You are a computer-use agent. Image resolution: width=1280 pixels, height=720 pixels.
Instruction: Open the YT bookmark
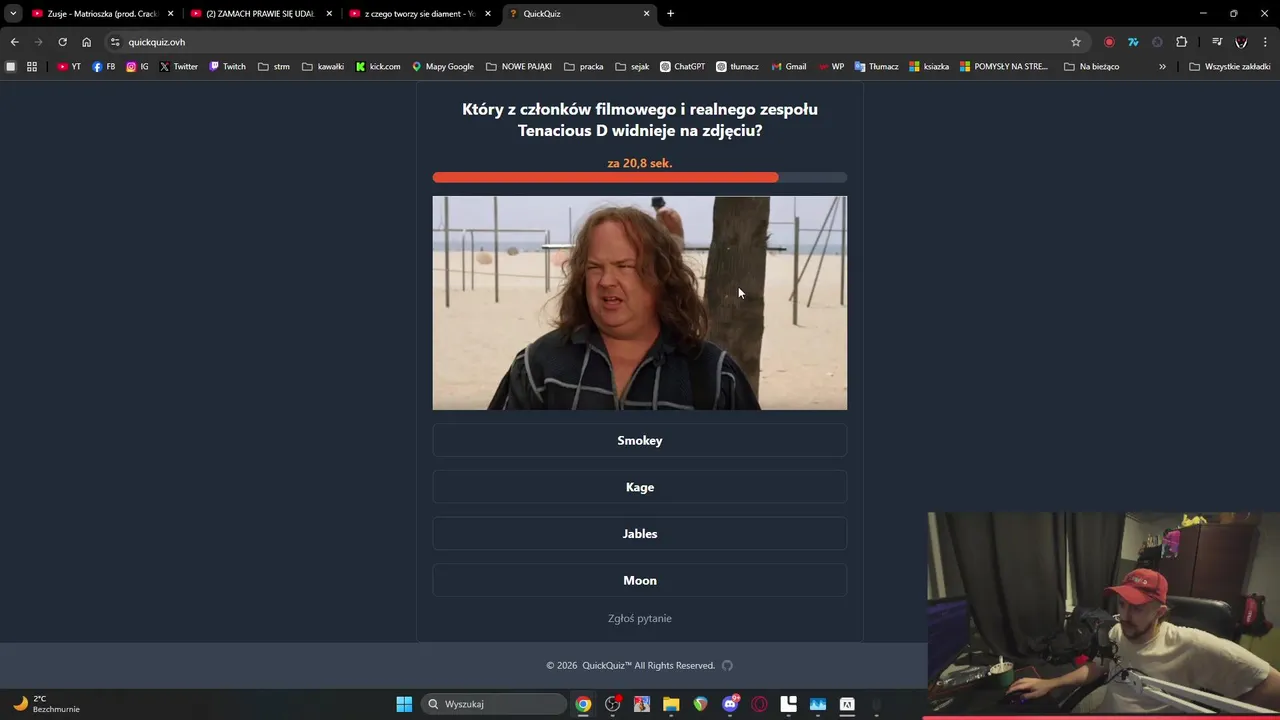coord(69,67)
